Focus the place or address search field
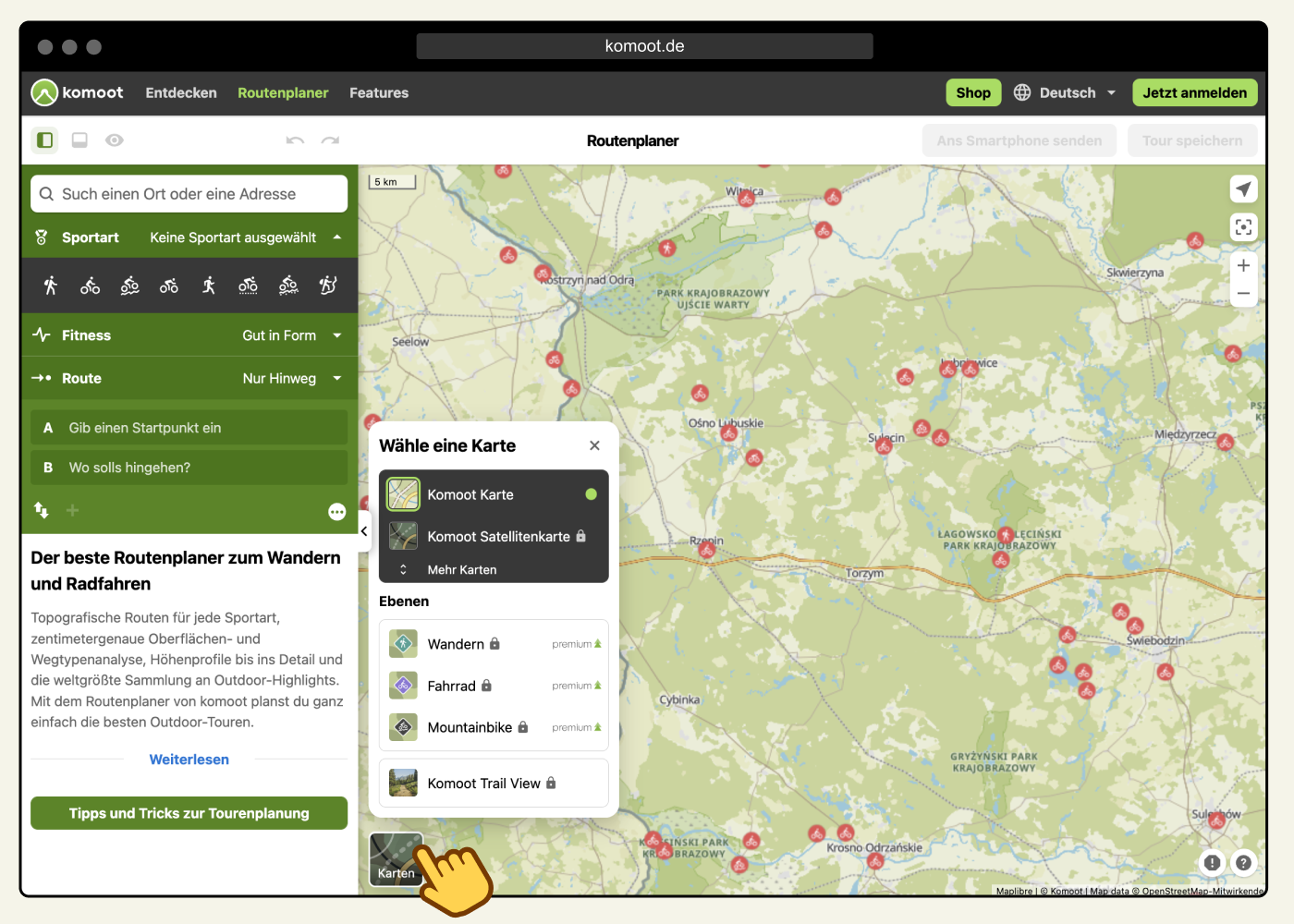 tap(189, 194)
